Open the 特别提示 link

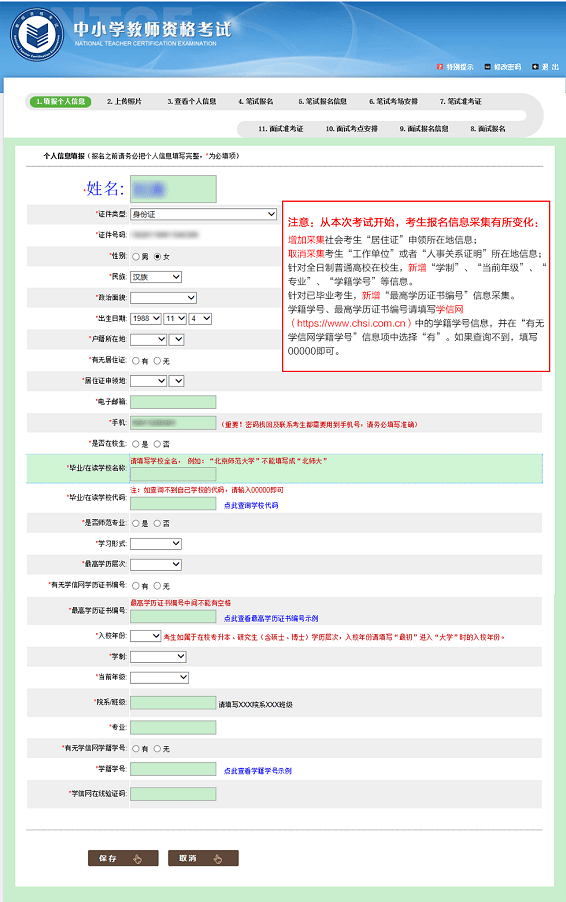coord(460,67)
